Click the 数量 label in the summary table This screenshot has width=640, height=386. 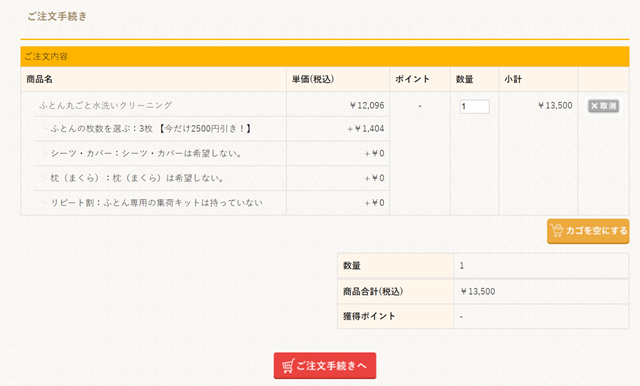[x=352, y=266]
